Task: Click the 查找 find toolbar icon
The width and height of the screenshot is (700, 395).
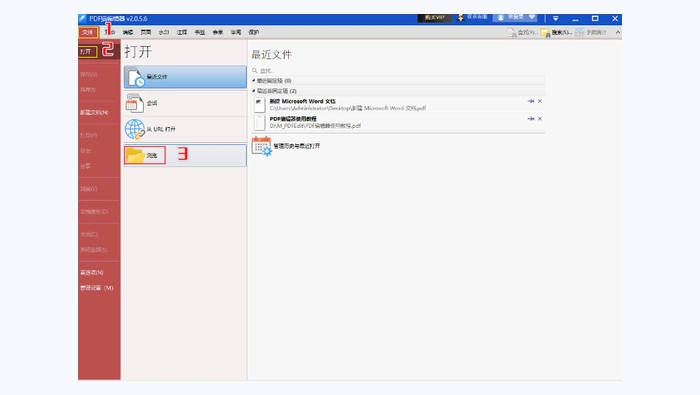Action: (x=512, y=33)
